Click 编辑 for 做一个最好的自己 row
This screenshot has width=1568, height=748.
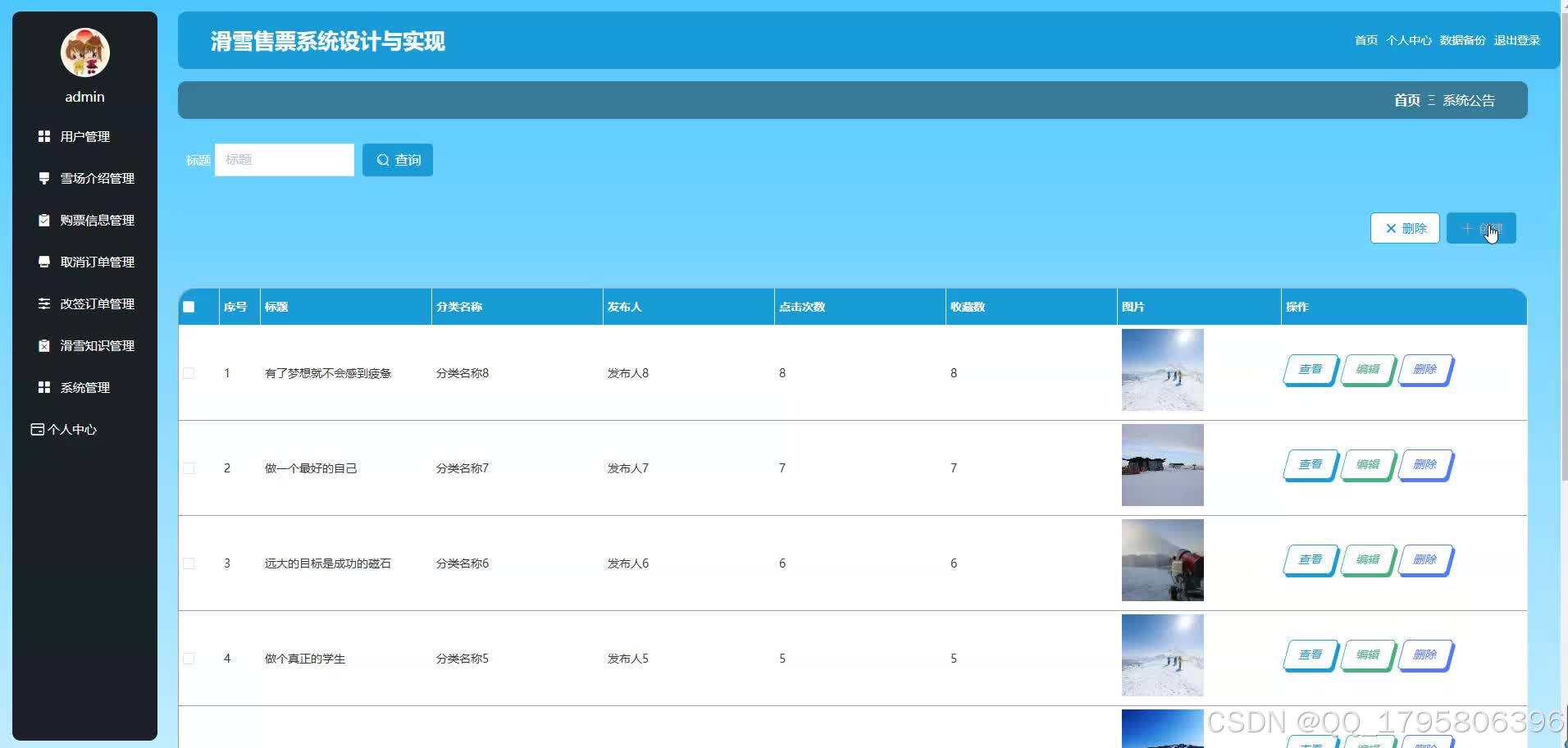[1367, 465]
